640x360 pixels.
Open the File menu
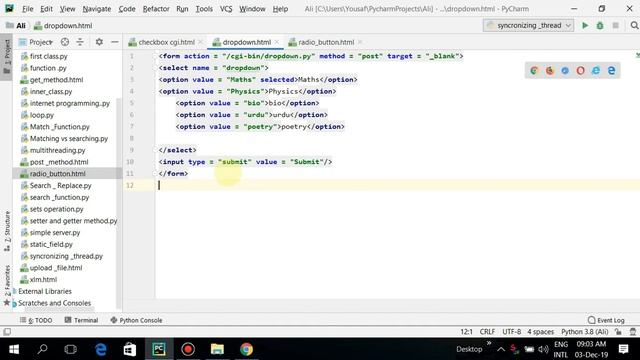point(27,9)
